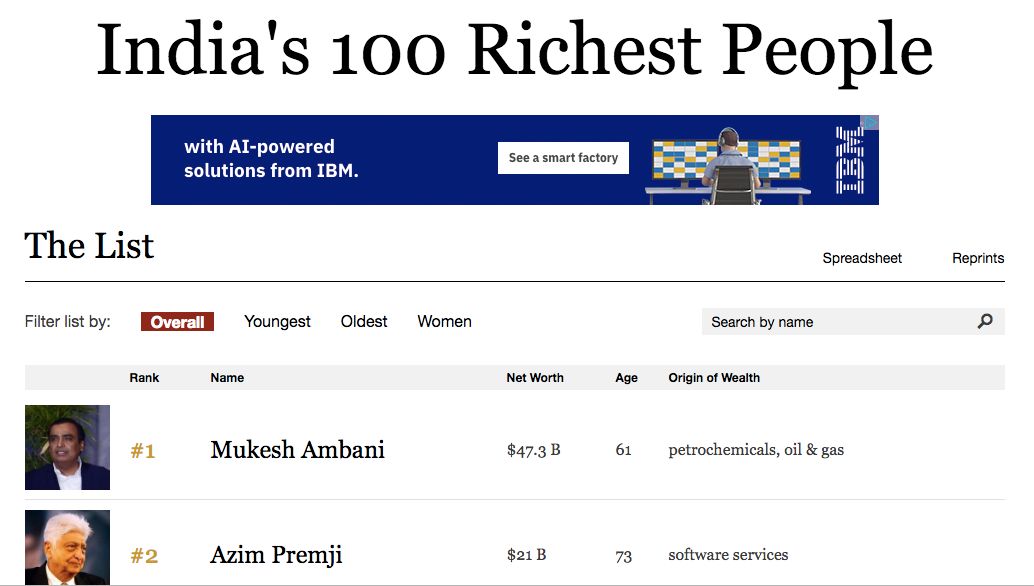This screenshot has height=586, width=1034.
Task: Open Mukesh Ambani's photo thumbnail
Action: (x=67, y=448)
